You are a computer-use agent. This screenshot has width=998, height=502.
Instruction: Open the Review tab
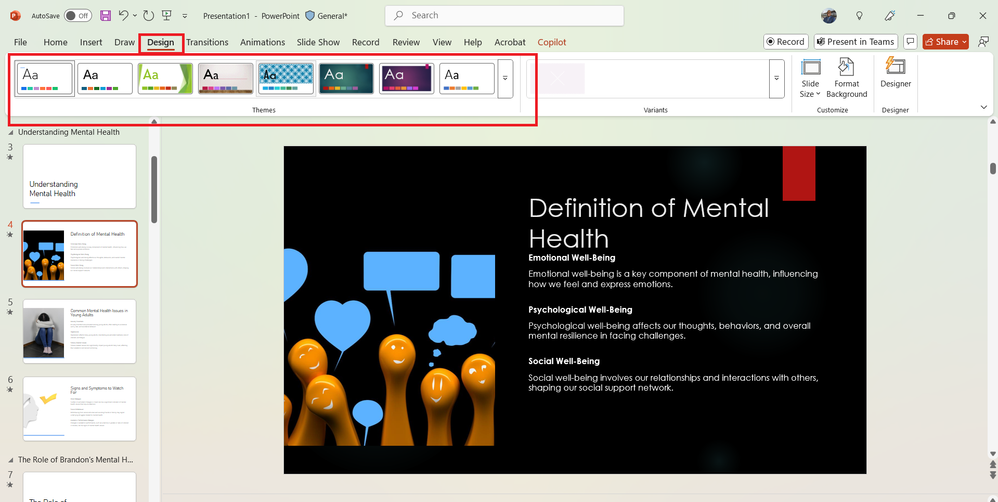pos(406,42)
